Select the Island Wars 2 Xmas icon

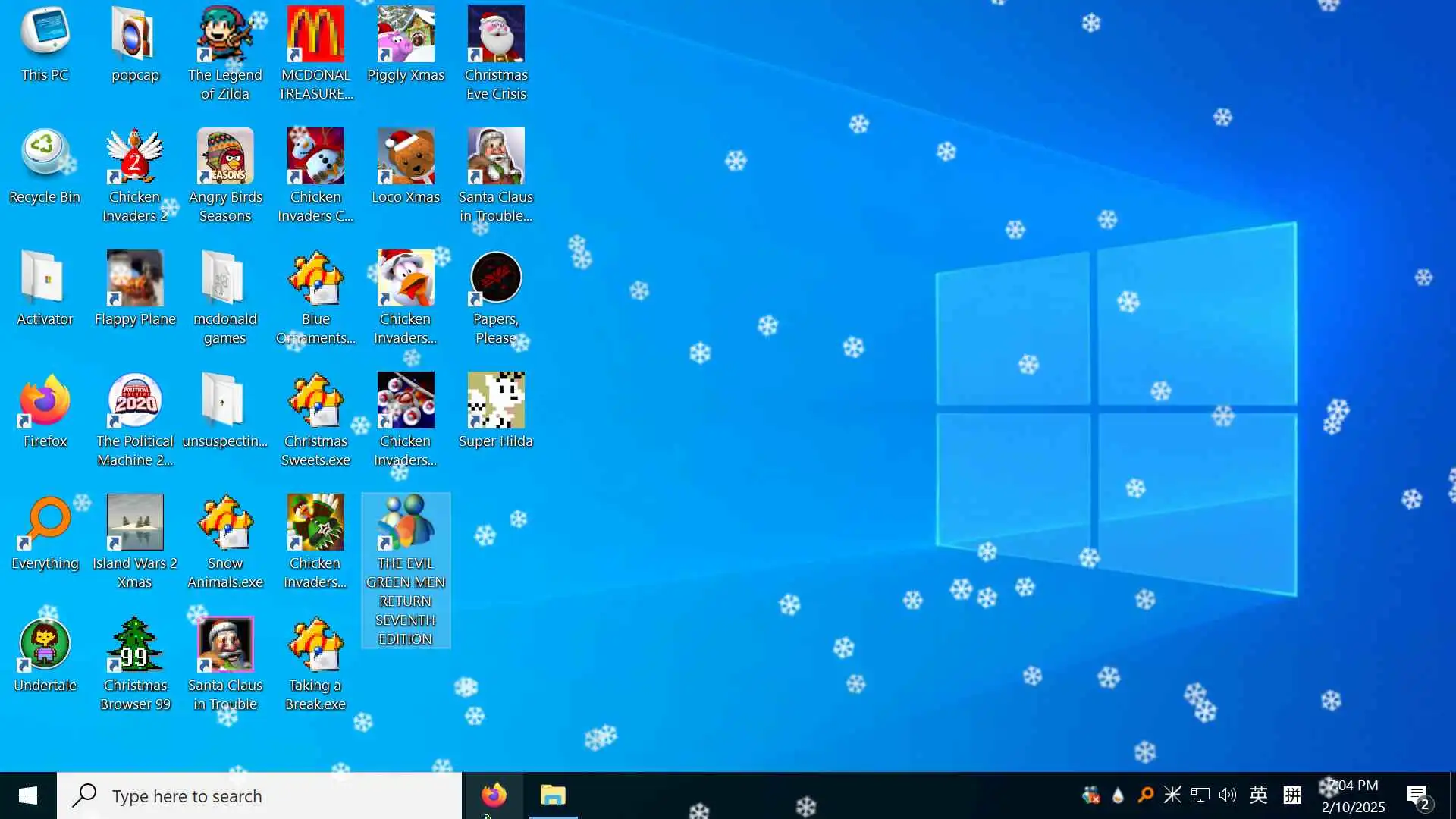(x=135, y=522)
